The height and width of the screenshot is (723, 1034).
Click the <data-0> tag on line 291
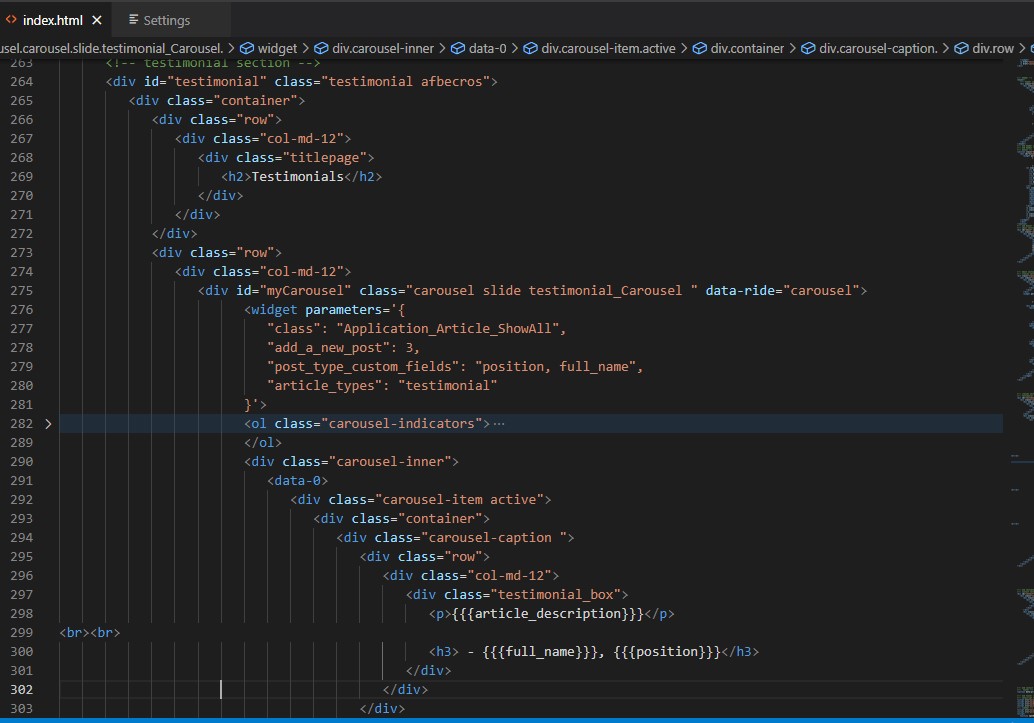[x=297, y=481]
